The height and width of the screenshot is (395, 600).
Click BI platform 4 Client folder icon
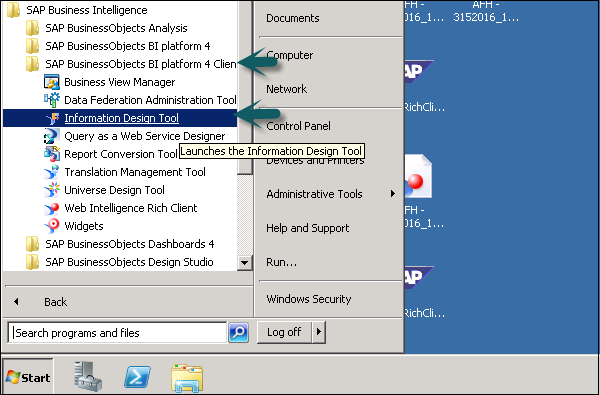click(x=32, y=64)
